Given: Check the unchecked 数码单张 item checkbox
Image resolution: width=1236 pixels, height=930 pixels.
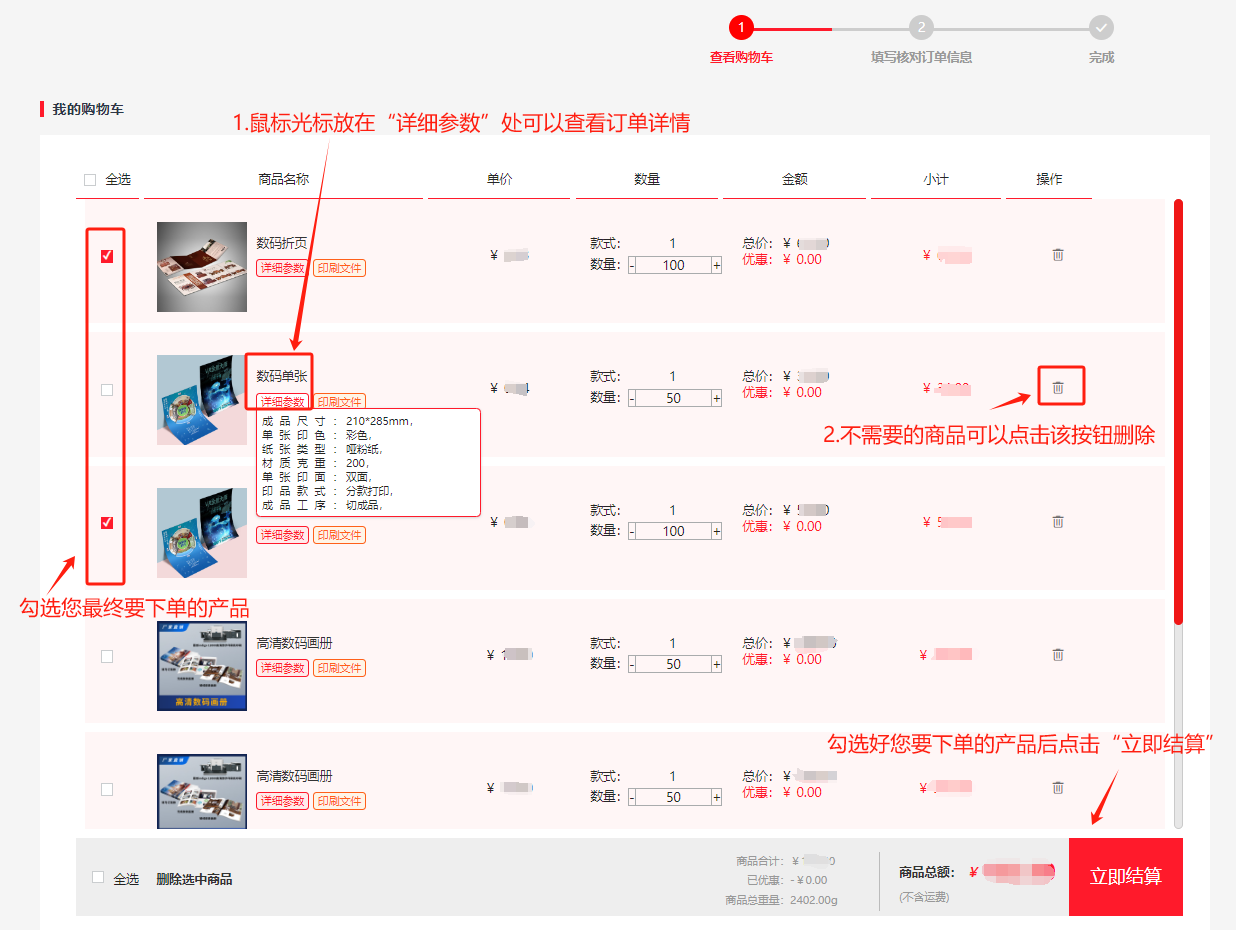Looking at the screenshot, I should click(x=107, y=390).
